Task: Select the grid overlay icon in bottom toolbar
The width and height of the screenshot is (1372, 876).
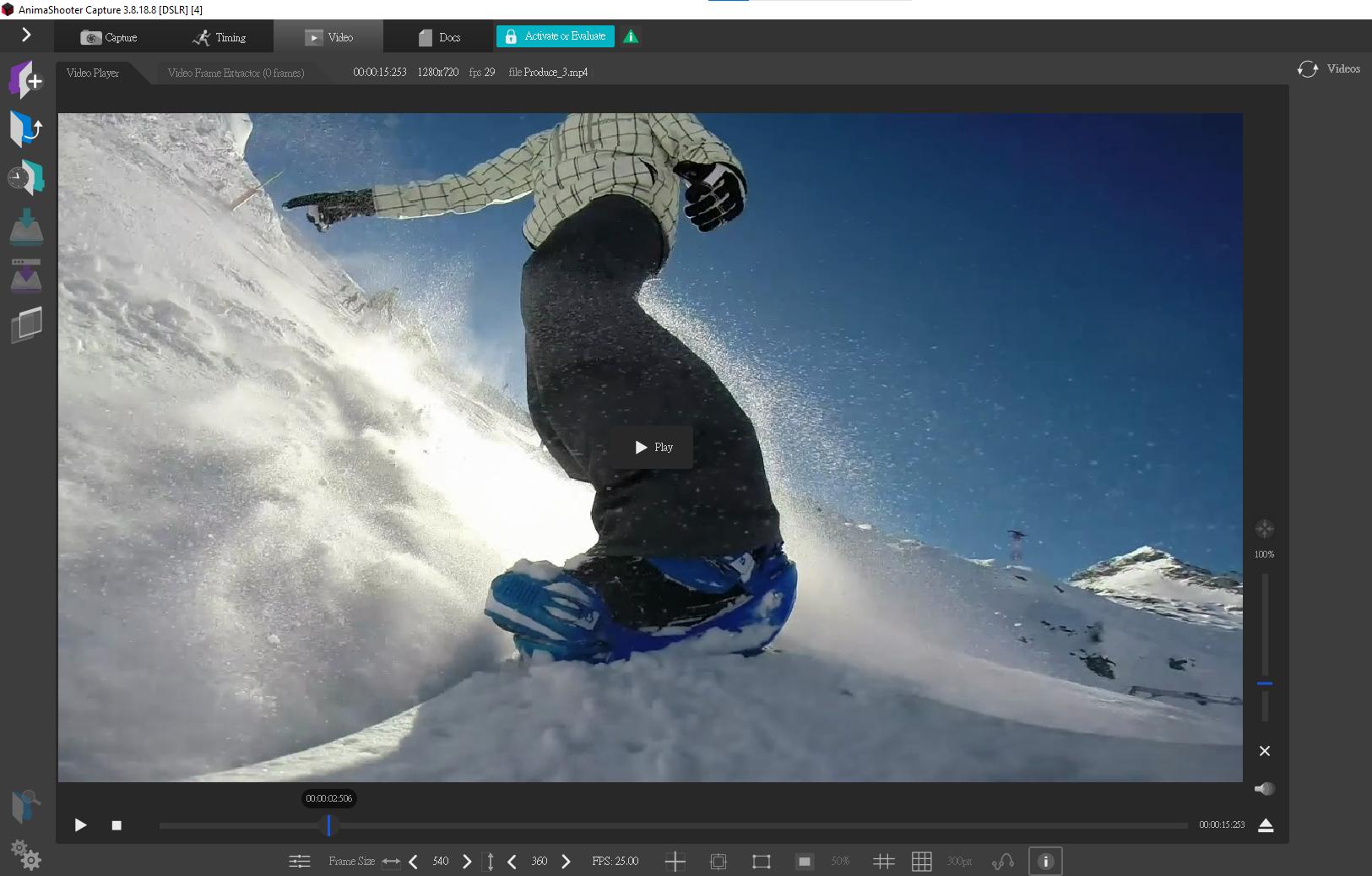Action: click(921, 861)
